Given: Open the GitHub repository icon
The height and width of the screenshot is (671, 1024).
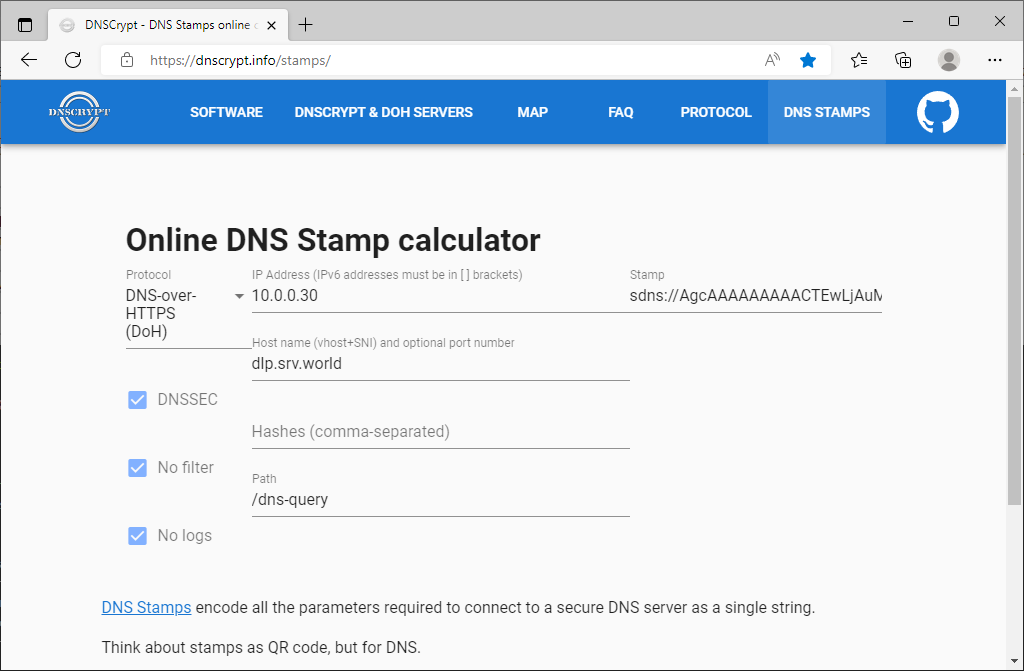Looking at the screenshot, I should (x=937, y=113).
